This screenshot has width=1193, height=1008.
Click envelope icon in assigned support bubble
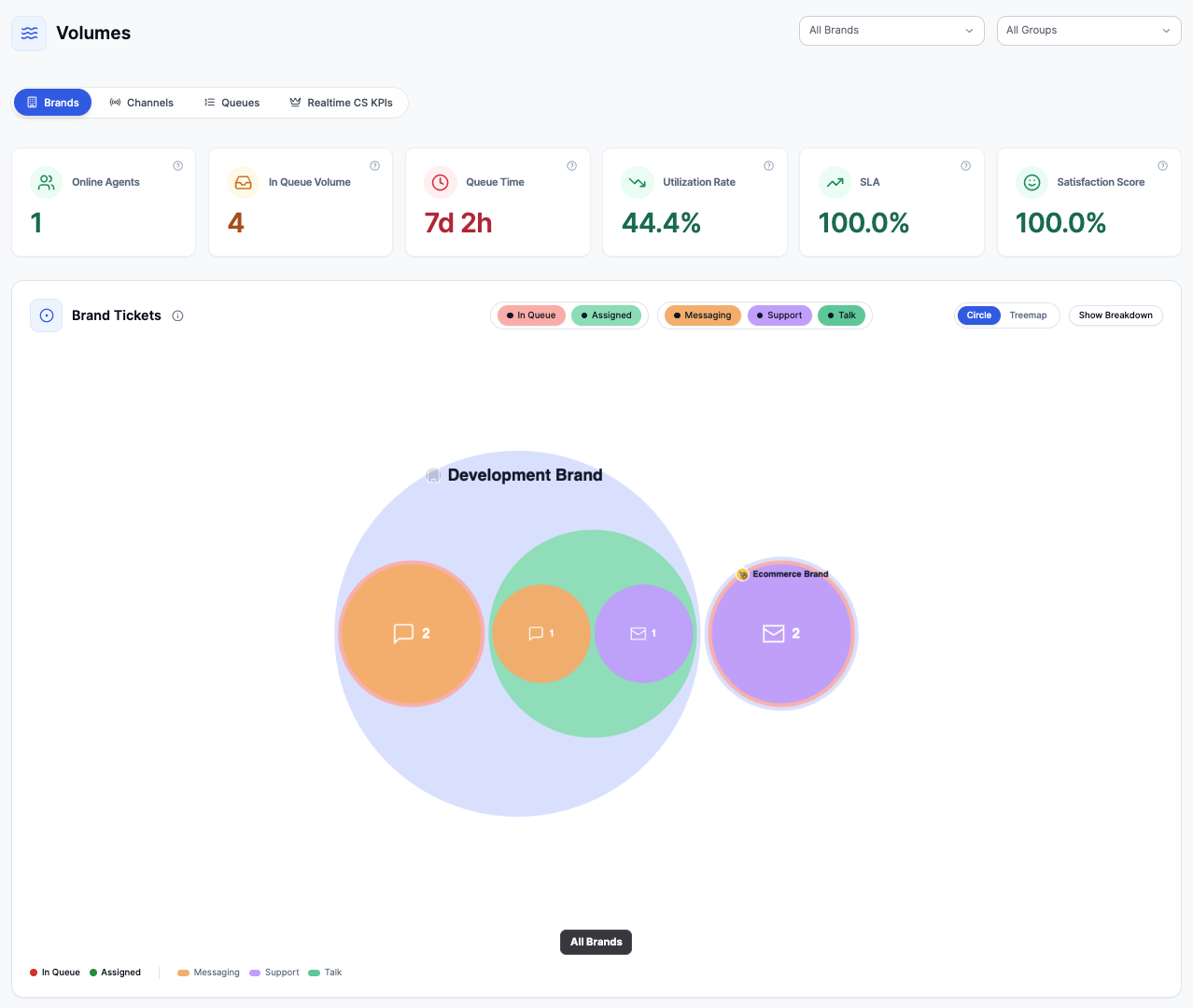[x=639, y=634]
